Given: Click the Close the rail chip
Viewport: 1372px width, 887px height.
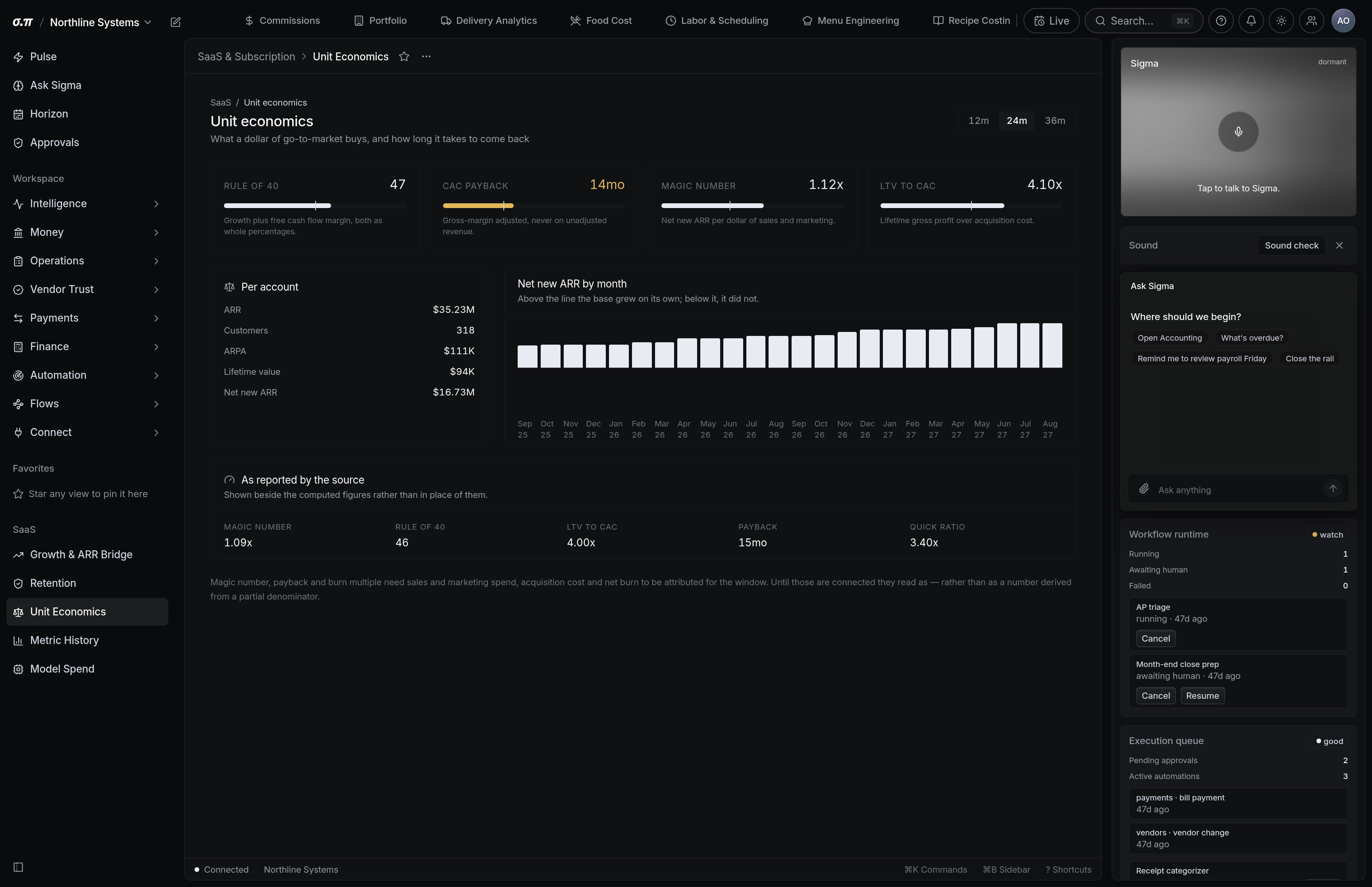Looking at the screenshot, I should tap(1309, 359).
